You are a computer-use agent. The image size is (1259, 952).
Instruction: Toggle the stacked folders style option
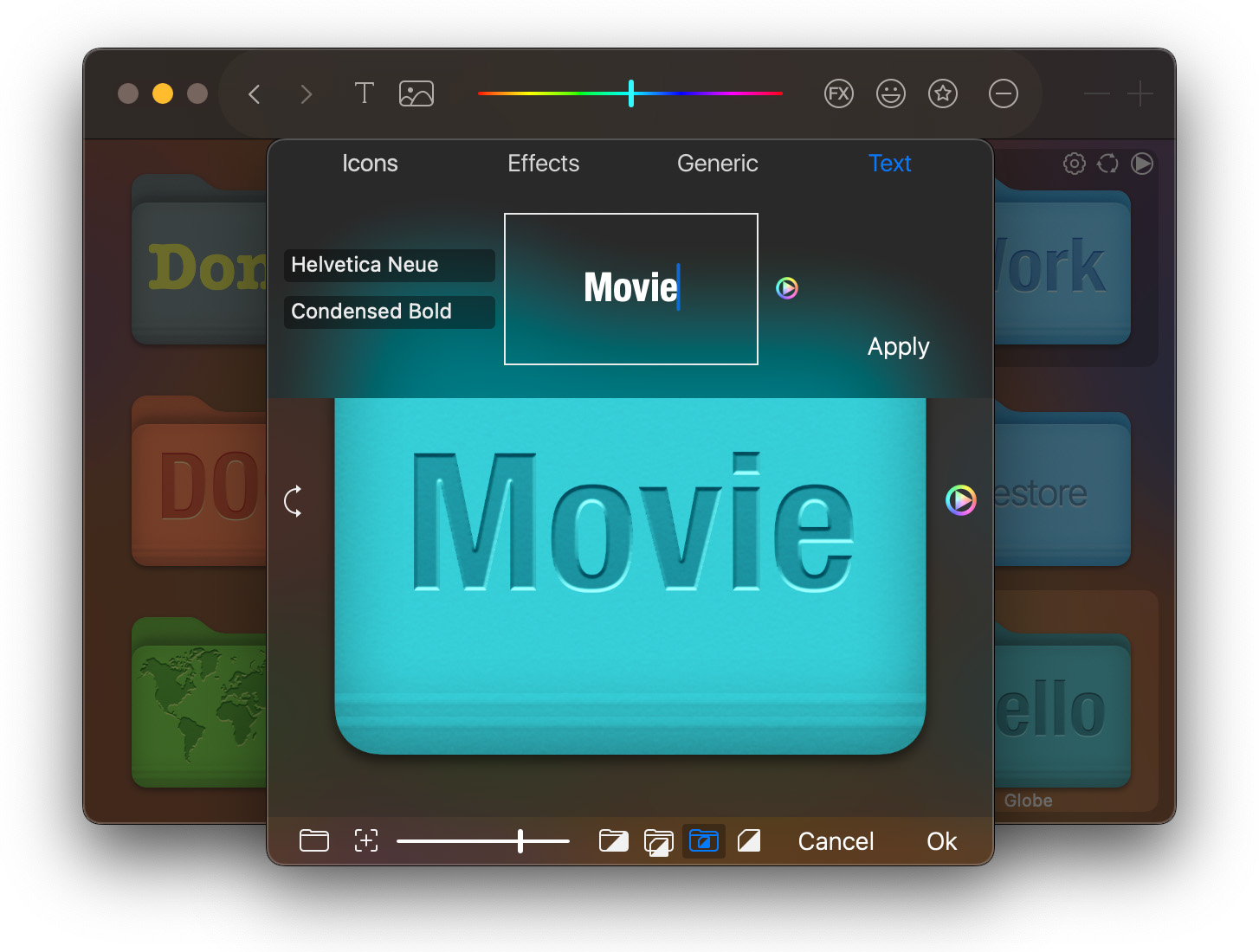pos(659,841)
